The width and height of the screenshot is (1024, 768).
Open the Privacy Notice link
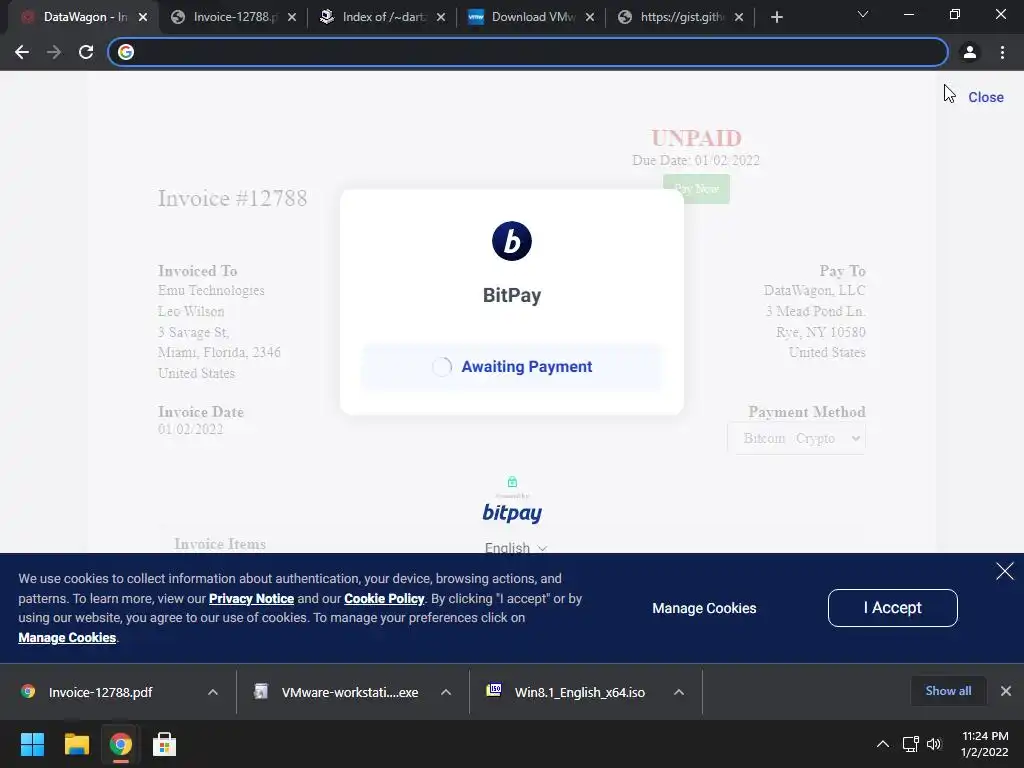(x=251, y=599)
